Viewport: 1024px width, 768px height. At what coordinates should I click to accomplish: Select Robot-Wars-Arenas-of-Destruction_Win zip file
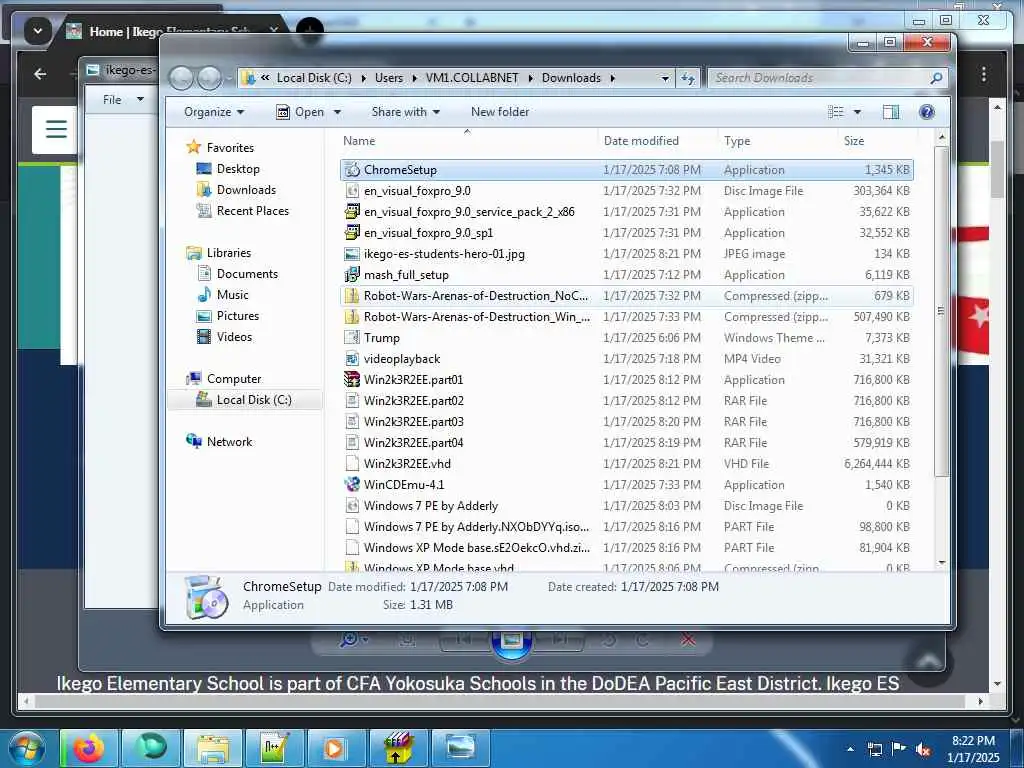(626, 317)
